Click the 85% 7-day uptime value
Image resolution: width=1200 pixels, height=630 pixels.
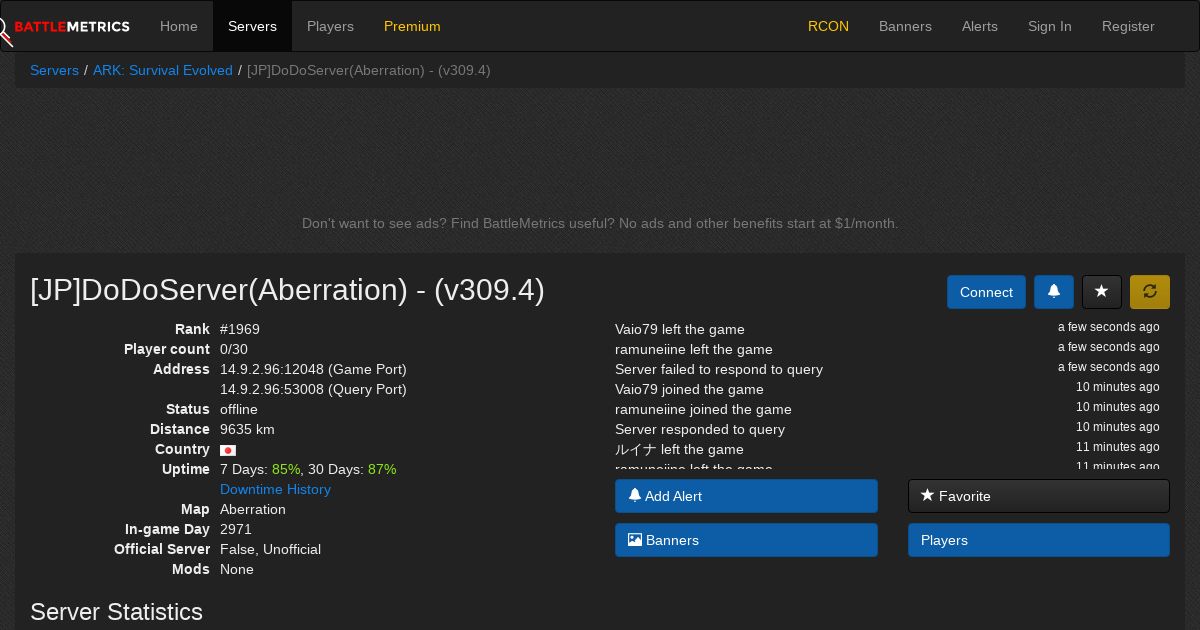[x=286, y=469]
